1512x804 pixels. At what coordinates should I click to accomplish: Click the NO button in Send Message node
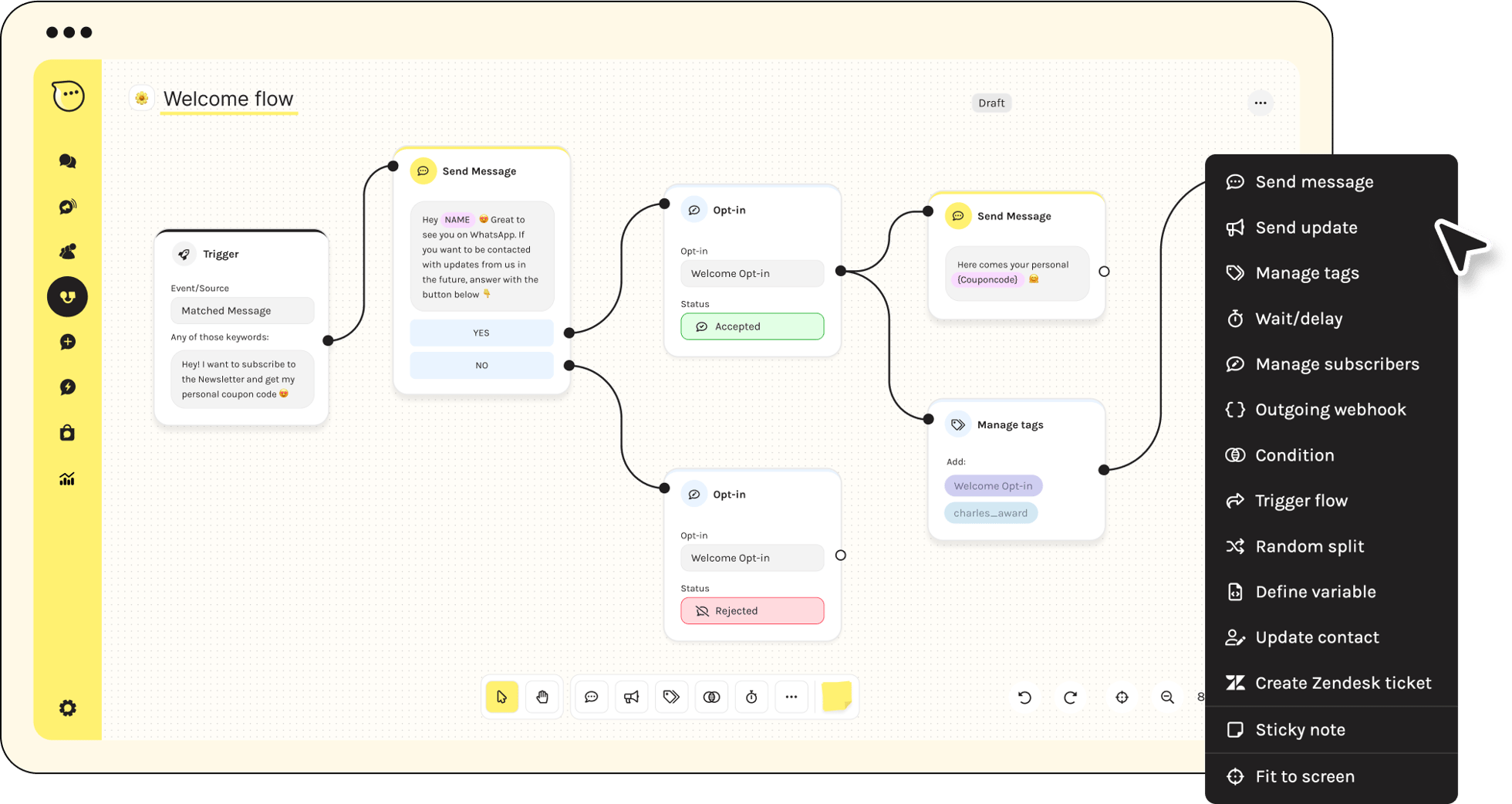click(x=481, y=365)
